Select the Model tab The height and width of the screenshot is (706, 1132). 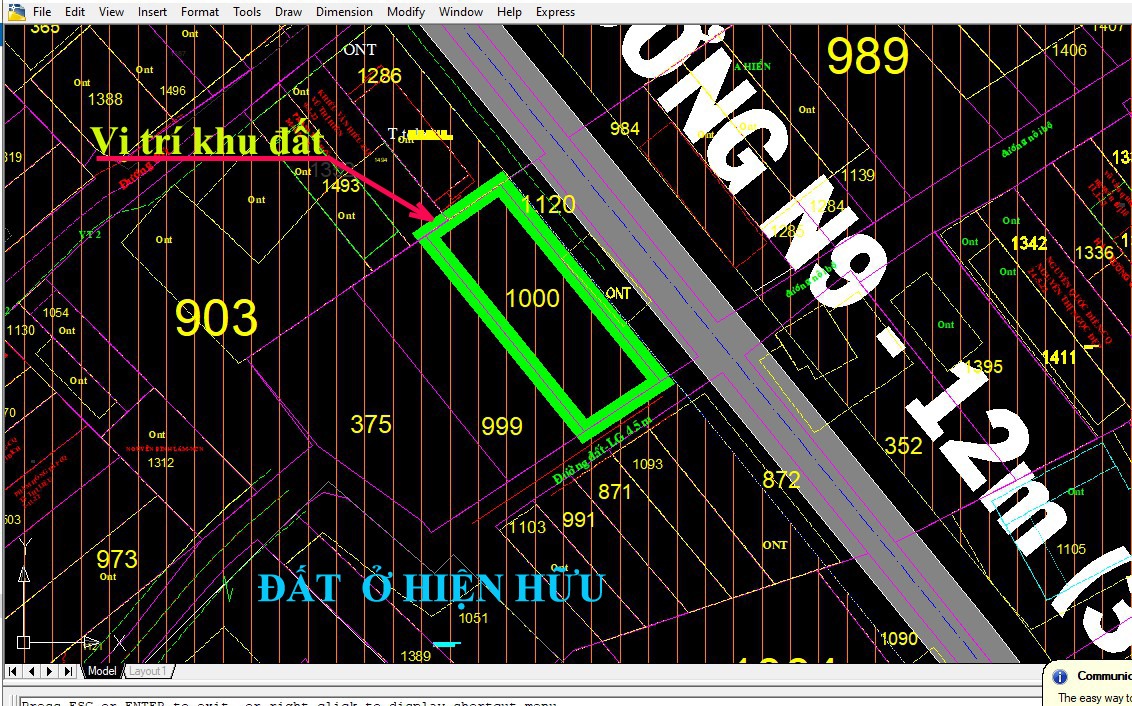tap(102, 671)
